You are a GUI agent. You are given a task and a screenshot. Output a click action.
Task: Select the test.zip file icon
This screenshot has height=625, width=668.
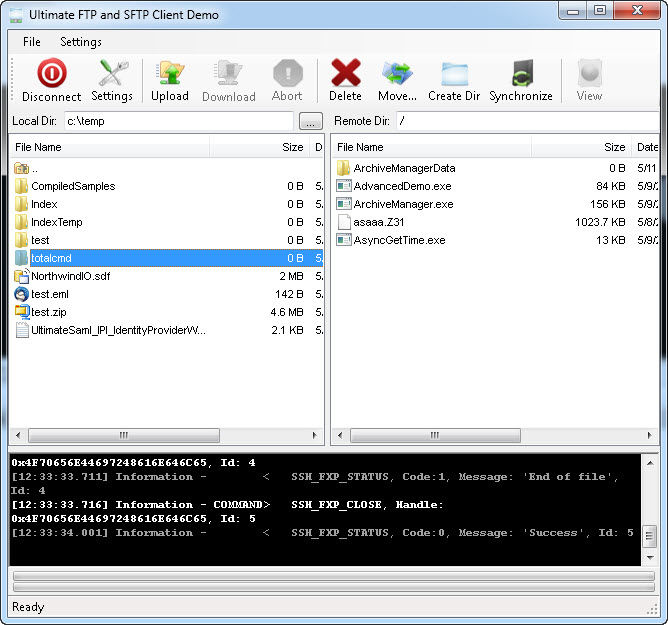point(22,312)
